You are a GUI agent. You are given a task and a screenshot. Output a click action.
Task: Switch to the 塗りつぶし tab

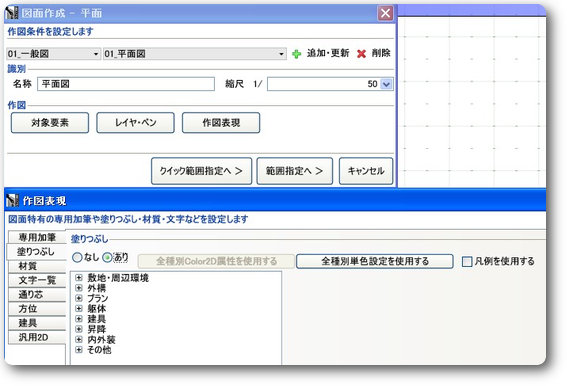(36, 251)
